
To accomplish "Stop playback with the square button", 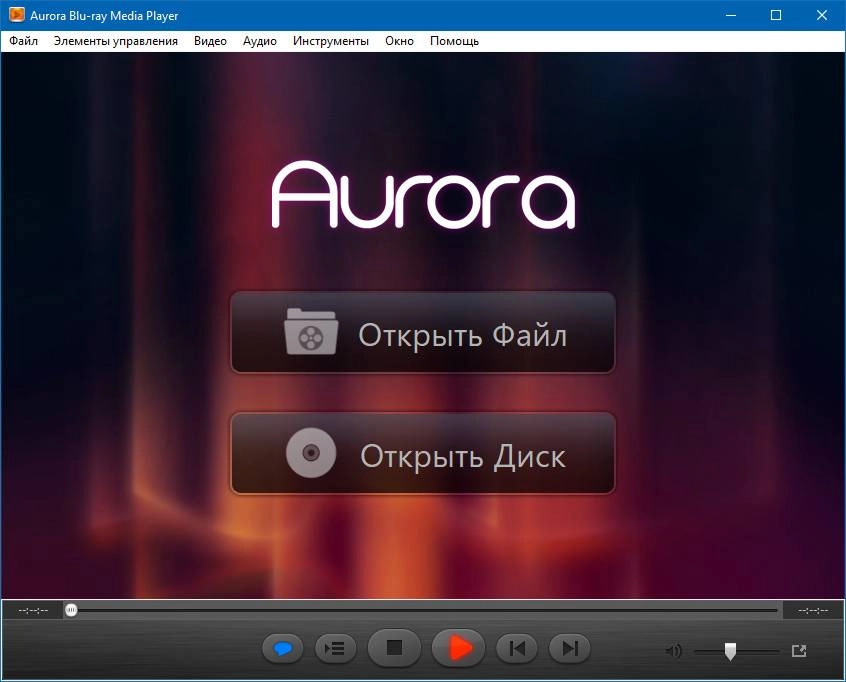I will click(x=394, y=647).
